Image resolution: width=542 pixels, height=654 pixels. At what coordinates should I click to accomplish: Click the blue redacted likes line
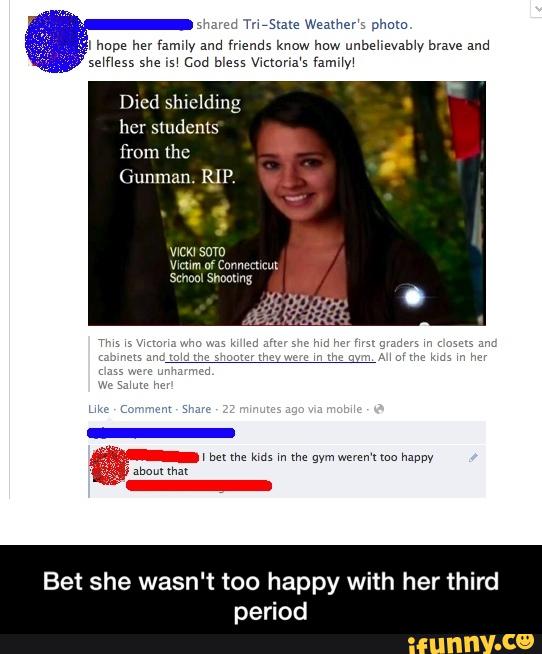161,433
